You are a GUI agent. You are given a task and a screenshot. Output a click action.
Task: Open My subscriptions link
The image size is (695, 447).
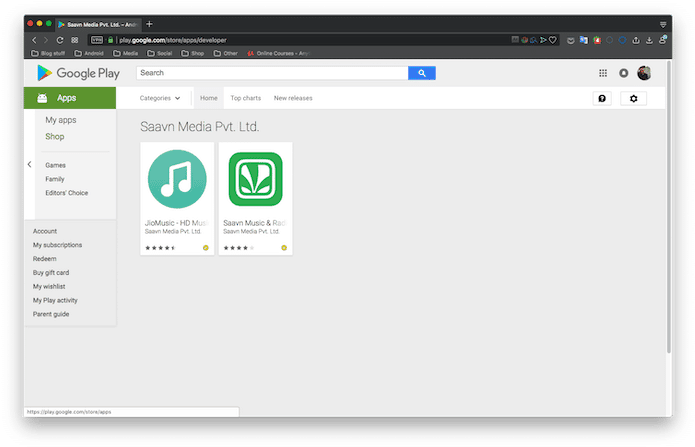(57, 245)
